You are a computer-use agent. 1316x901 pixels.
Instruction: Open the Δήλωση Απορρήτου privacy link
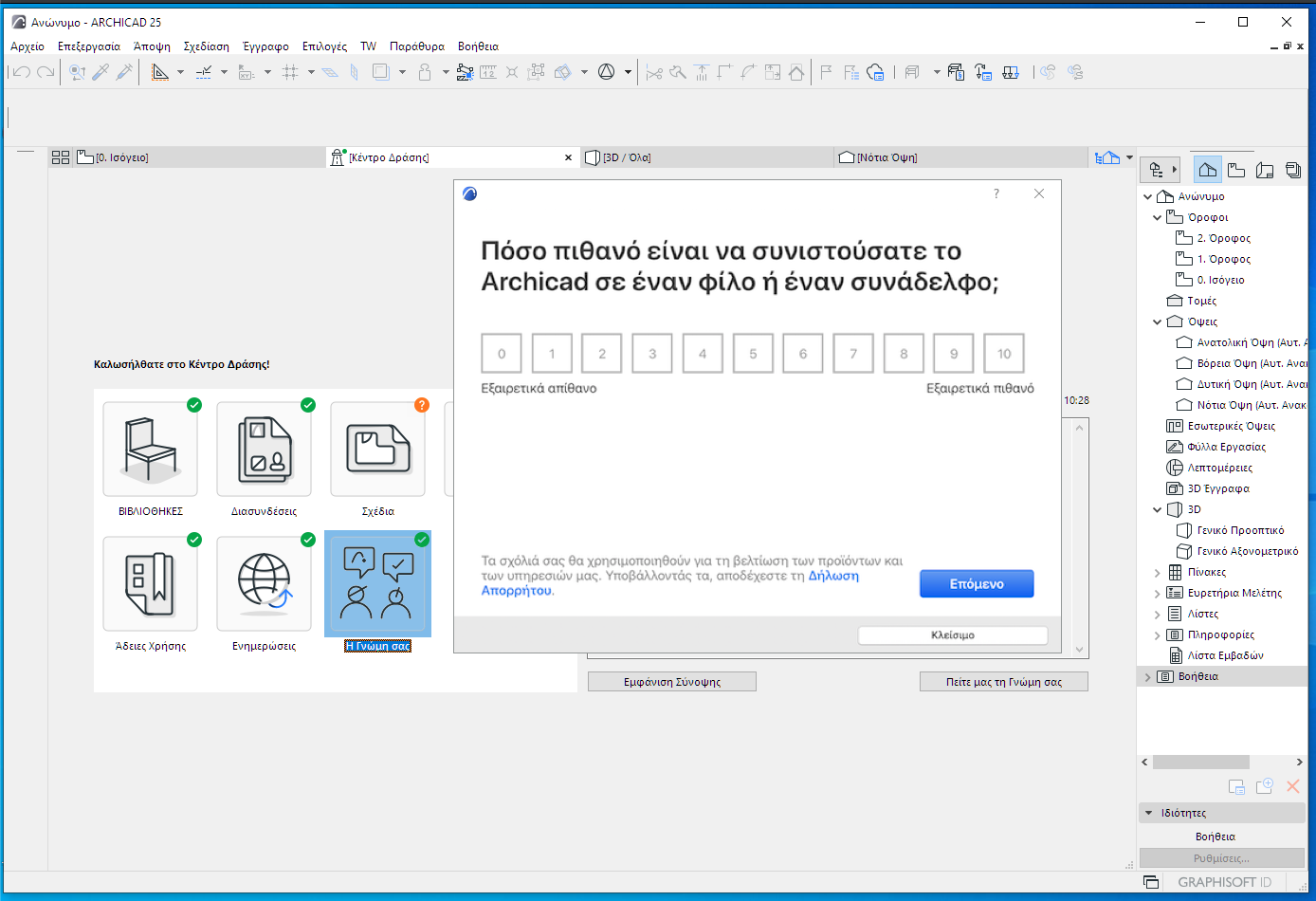click(x=833, y=576)
